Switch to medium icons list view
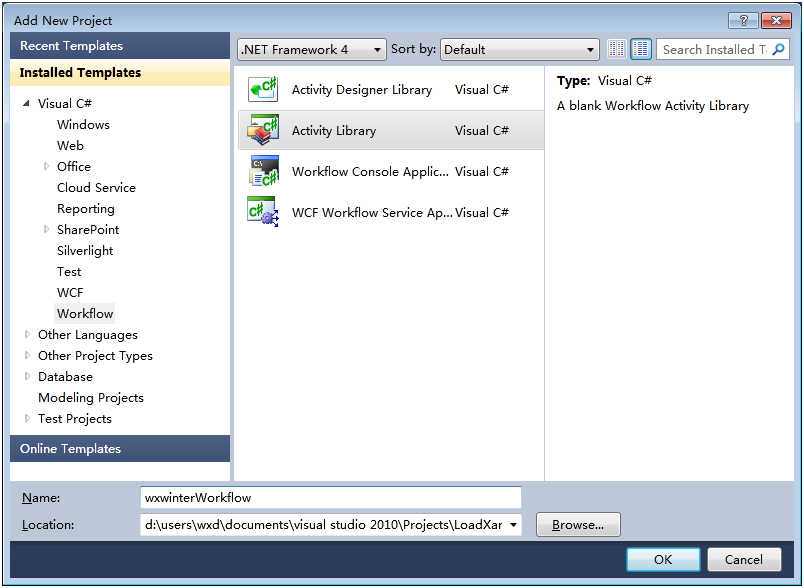804x588 pixels. (641, 49)
